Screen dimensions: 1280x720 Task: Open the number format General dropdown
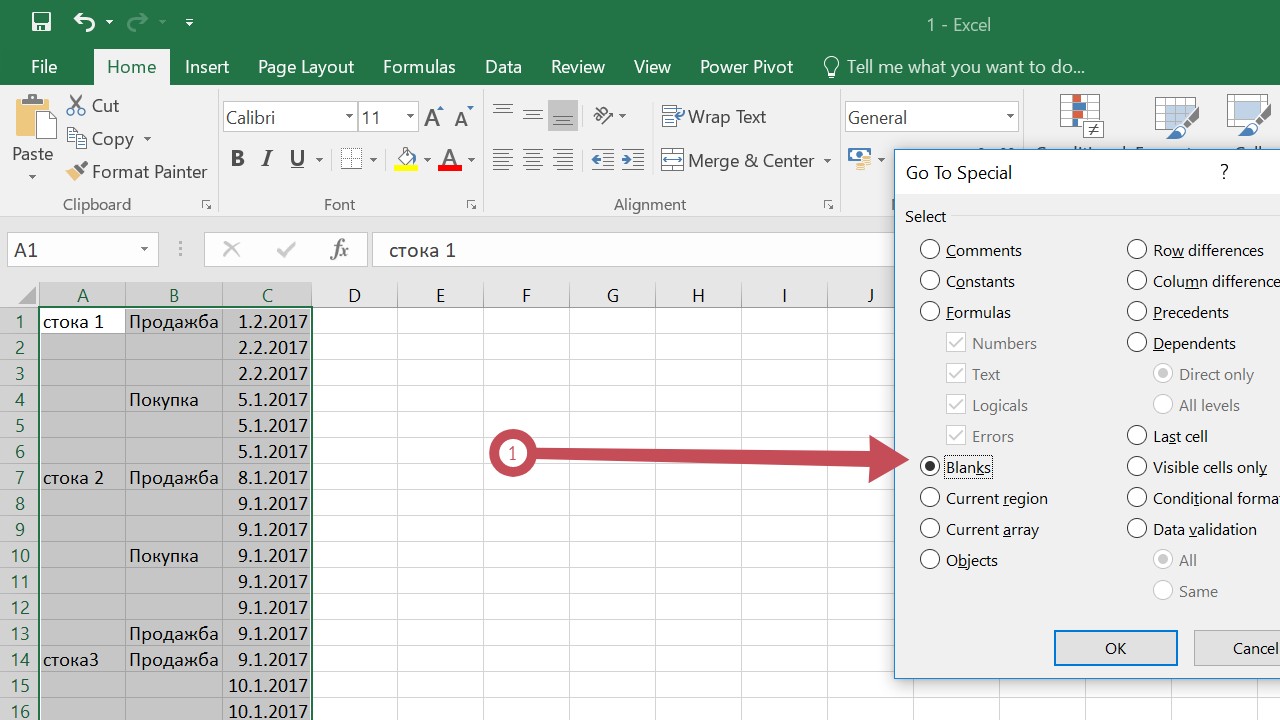point(1010,117)
